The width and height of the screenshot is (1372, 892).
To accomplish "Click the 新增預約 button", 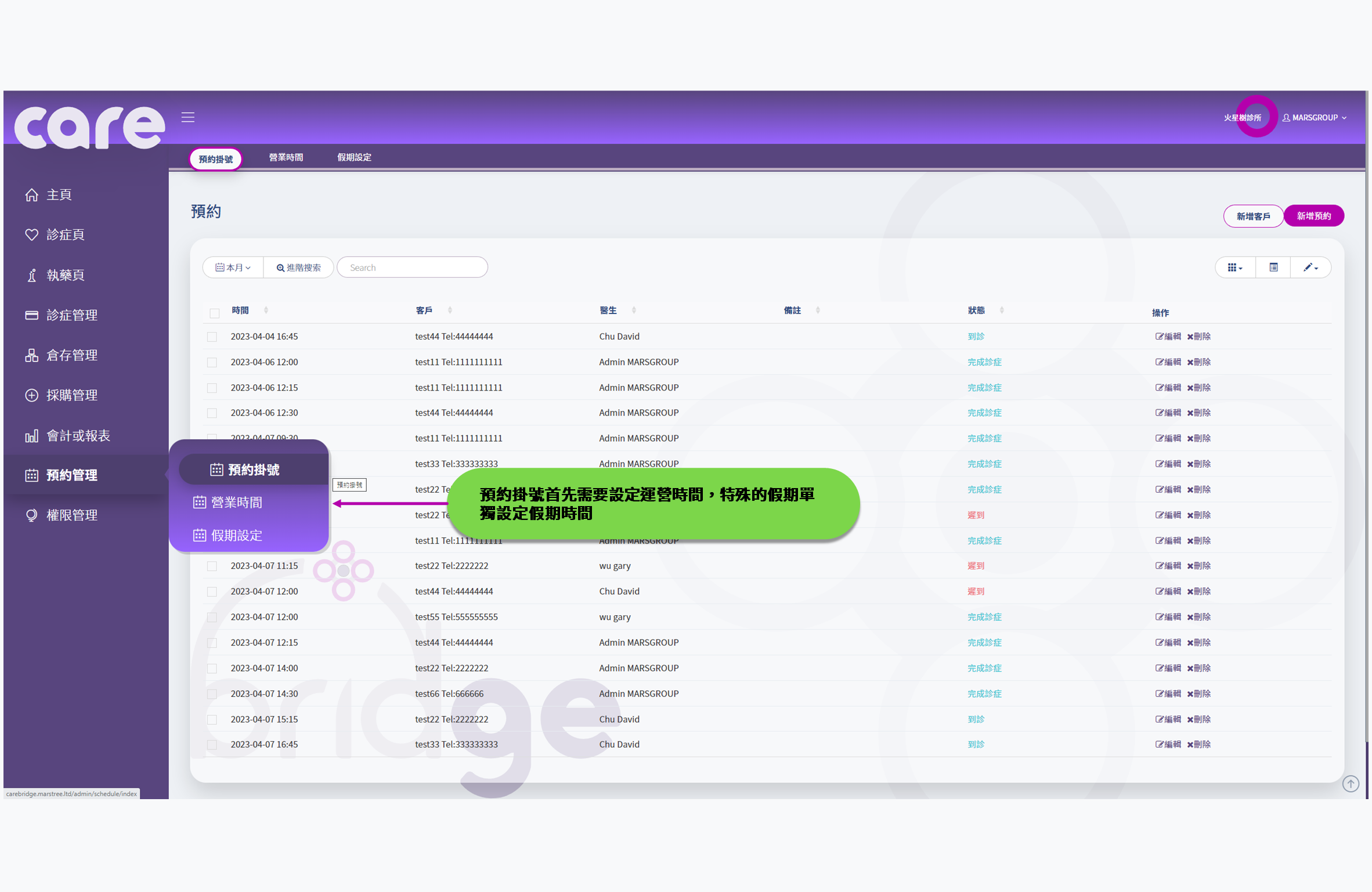I will point(1313,215).
